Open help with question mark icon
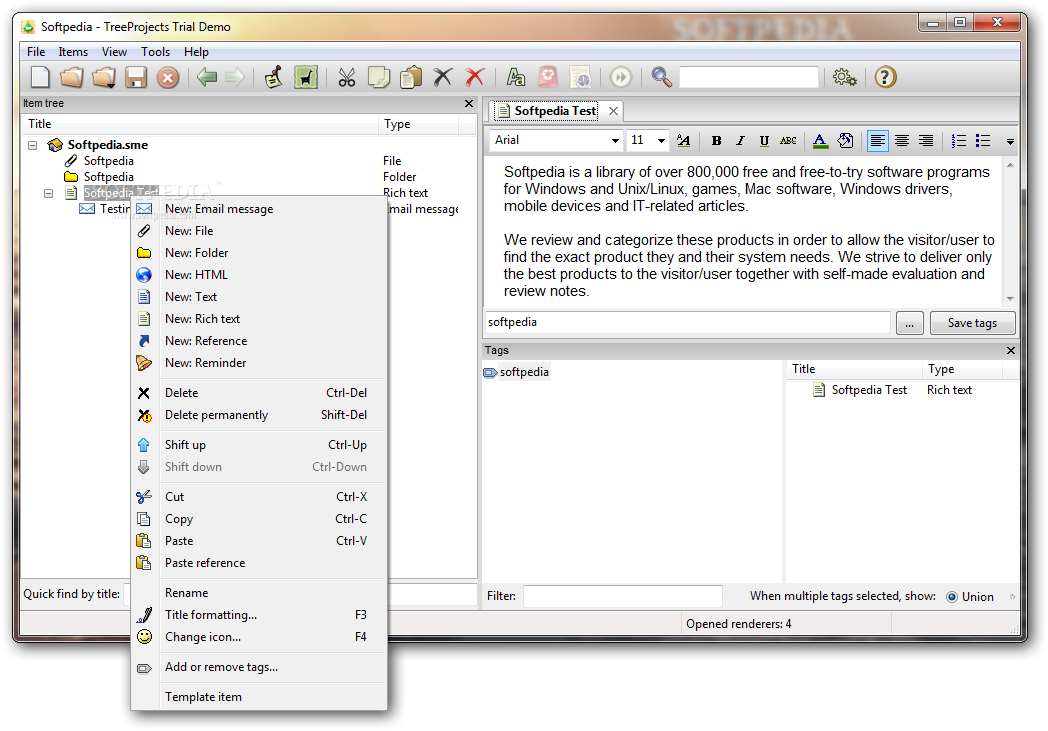 pos(885,78)
